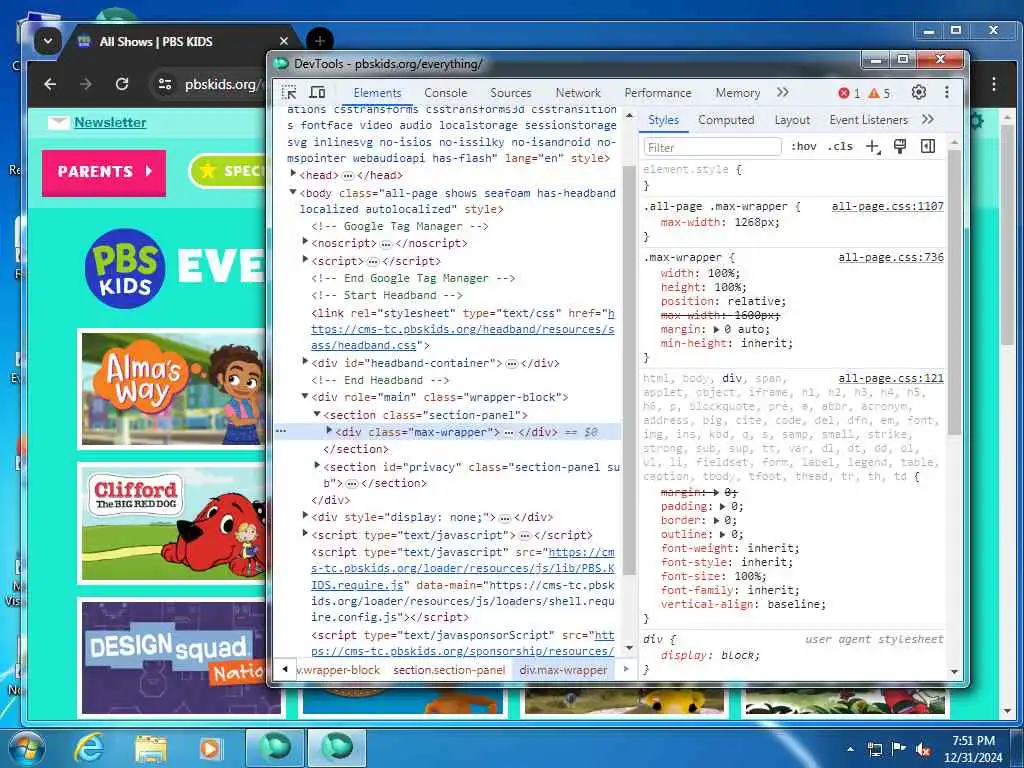The width and height of the screenshot is (1024, 768).
Task: Show hidden tray icons arrow
Action: tap(850, 749)
